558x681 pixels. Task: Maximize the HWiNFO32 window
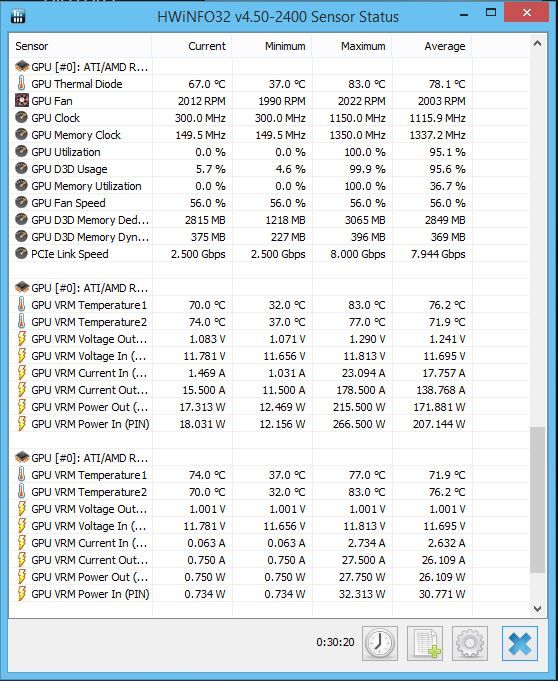point(491,13)
